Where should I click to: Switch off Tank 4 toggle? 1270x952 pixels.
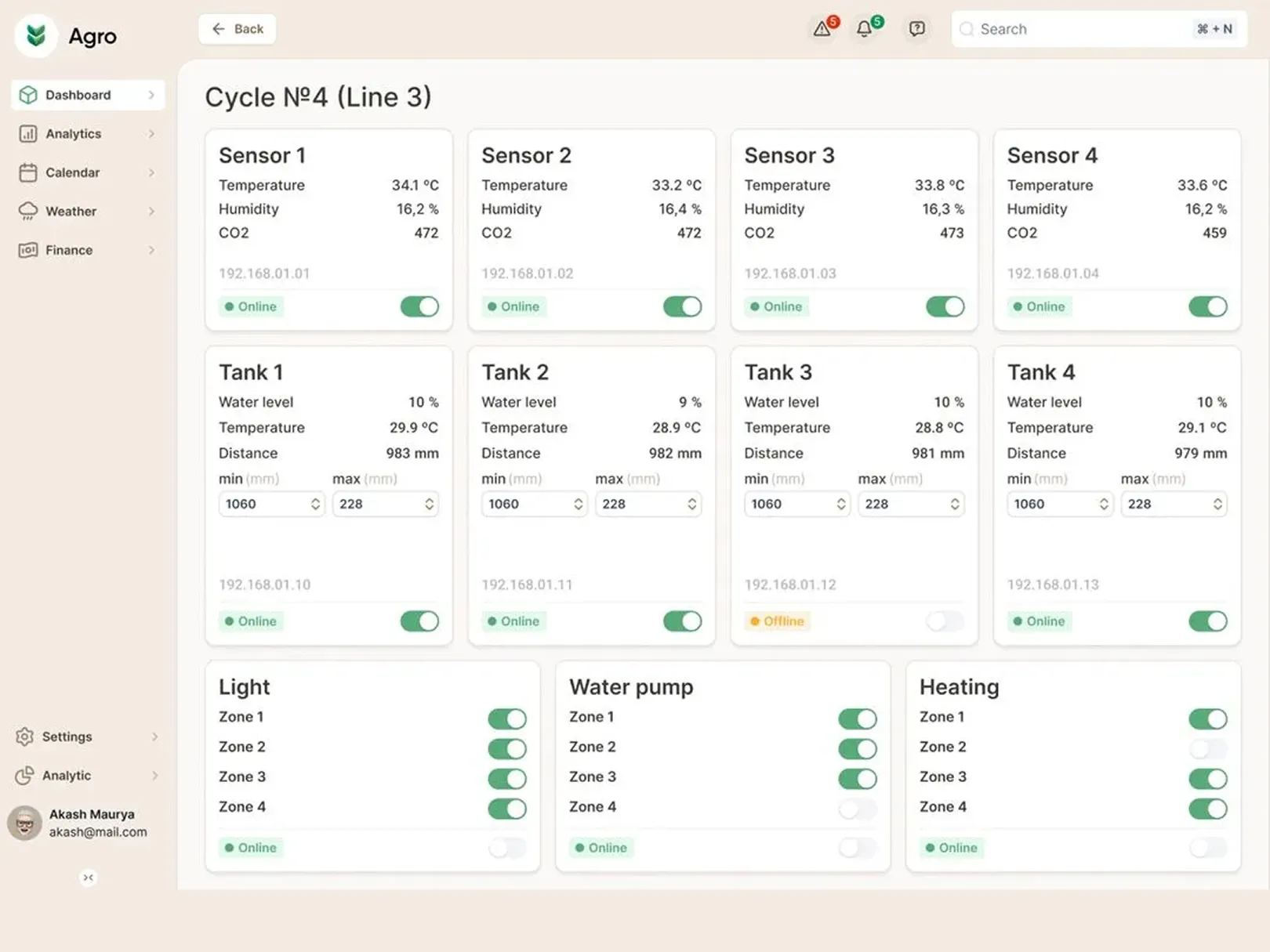coord(1207,621)
